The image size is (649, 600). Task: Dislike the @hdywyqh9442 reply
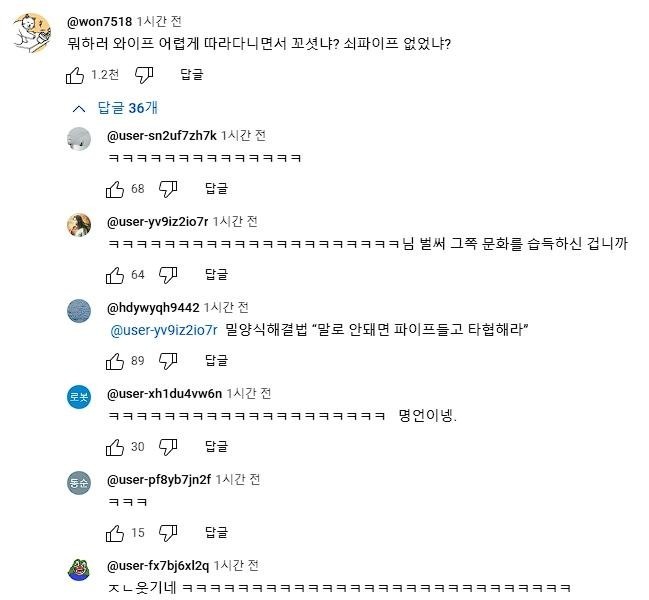coord(168,360)
